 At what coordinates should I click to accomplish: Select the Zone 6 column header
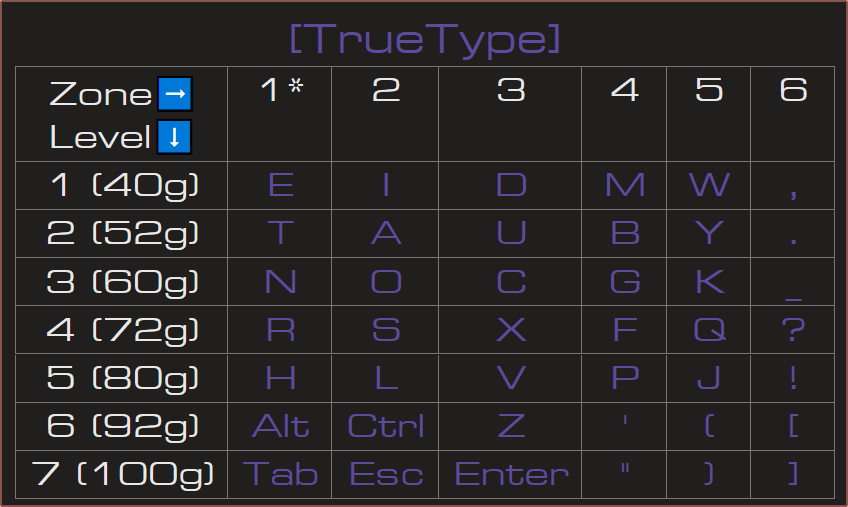792,114
